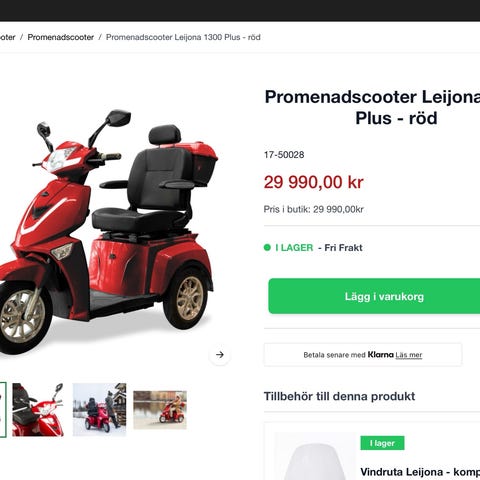Click the green I lager accessory badge
Image resolution: width=480 pixels, height=480 pixels.
[x=382, y=443]
